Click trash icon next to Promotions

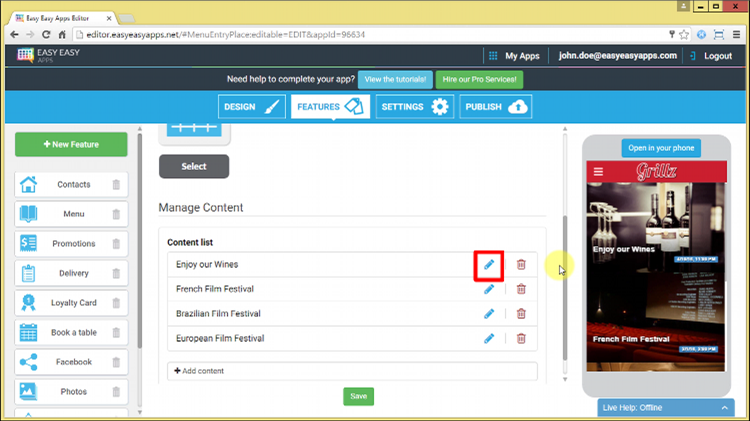(x=116, y=244)
